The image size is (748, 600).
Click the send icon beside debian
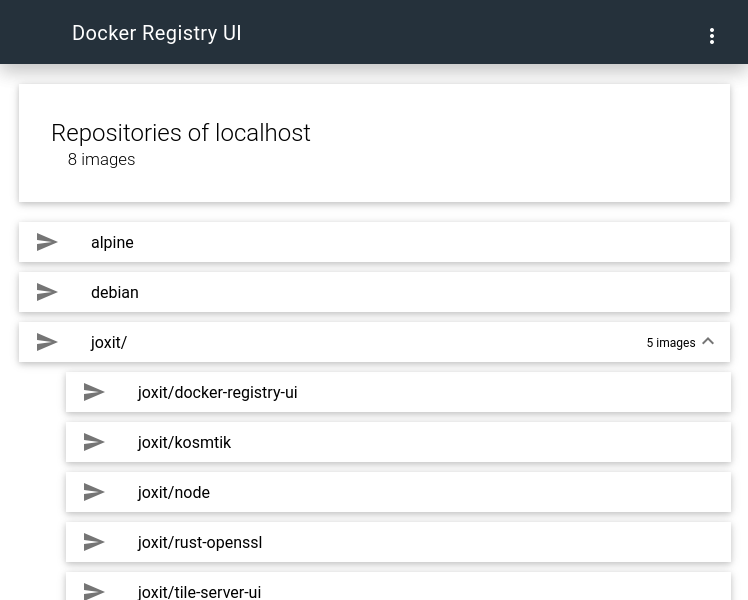point(47,292)
